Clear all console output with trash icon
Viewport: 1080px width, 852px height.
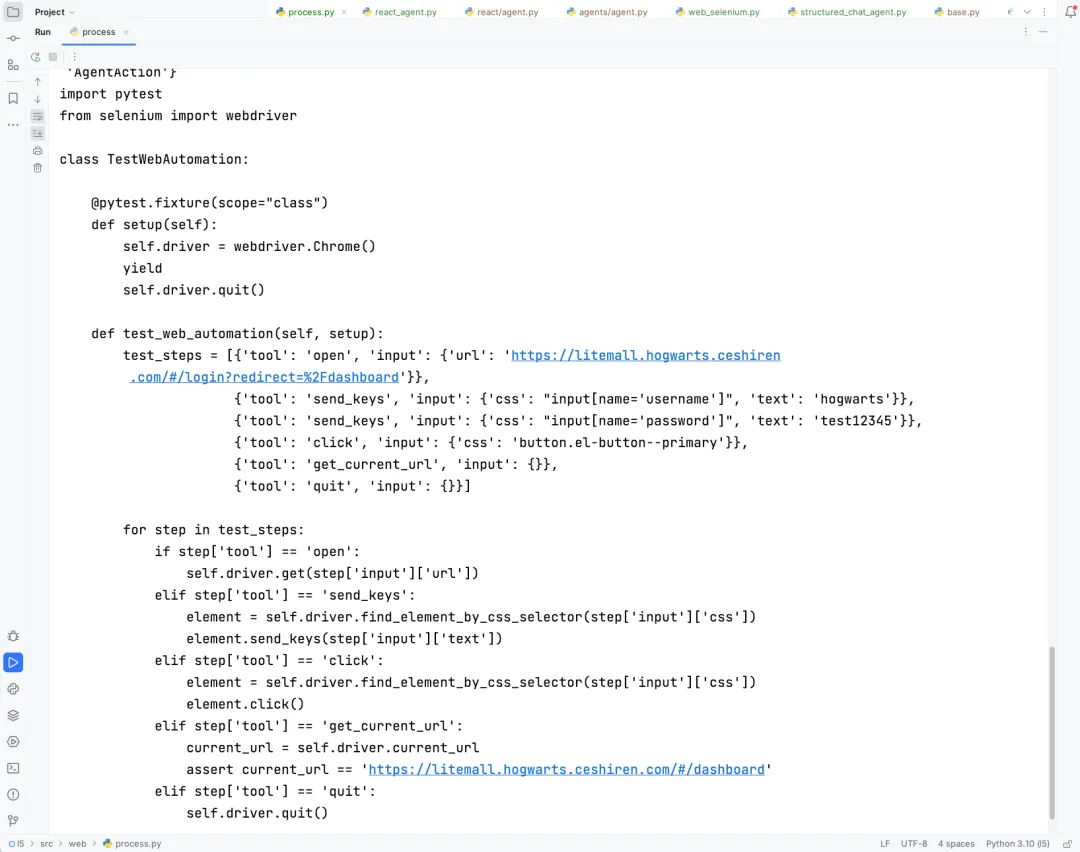[38, 168]
